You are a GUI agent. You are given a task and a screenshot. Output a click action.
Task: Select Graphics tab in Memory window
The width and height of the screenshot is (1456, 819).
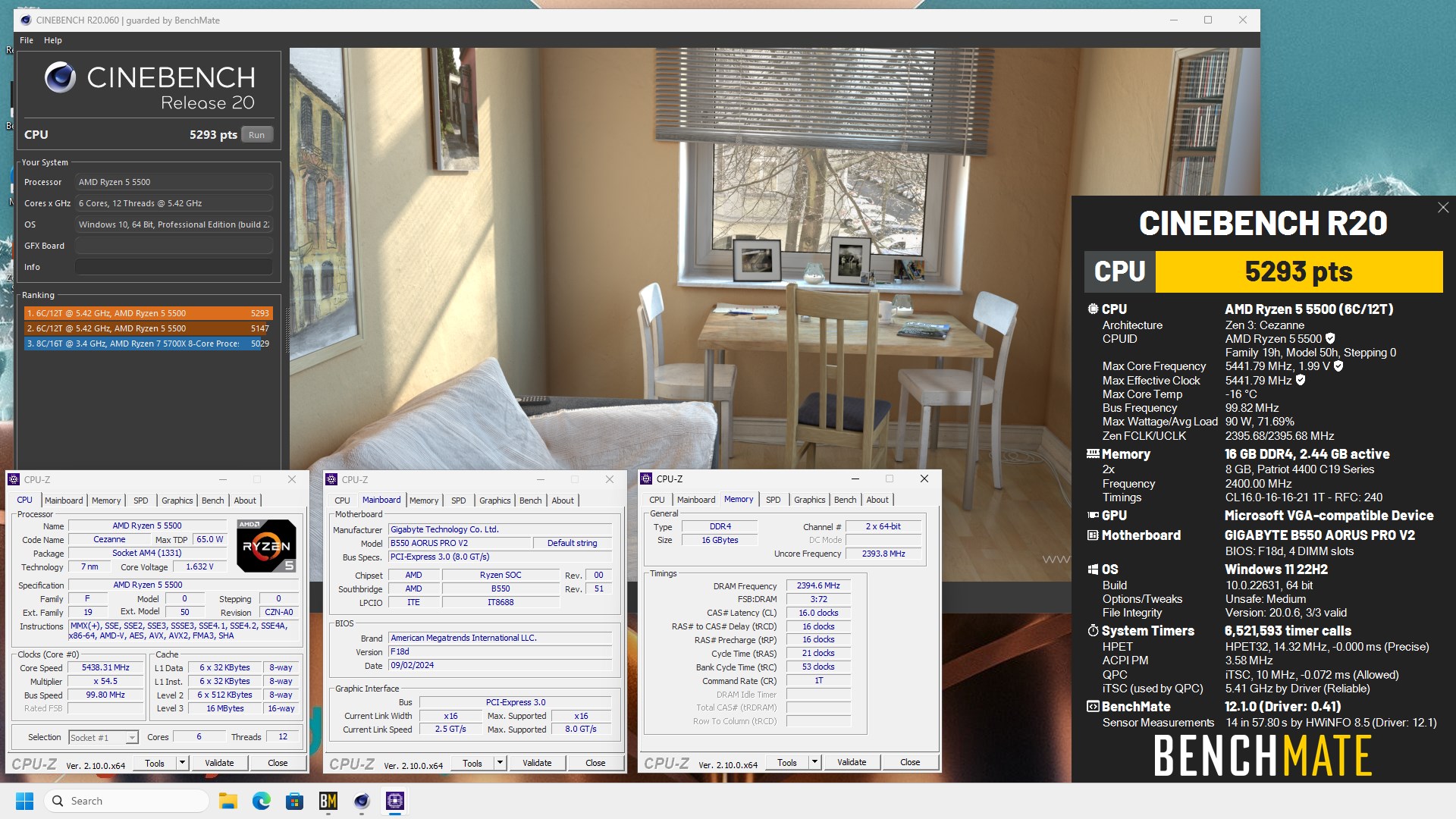809,500
